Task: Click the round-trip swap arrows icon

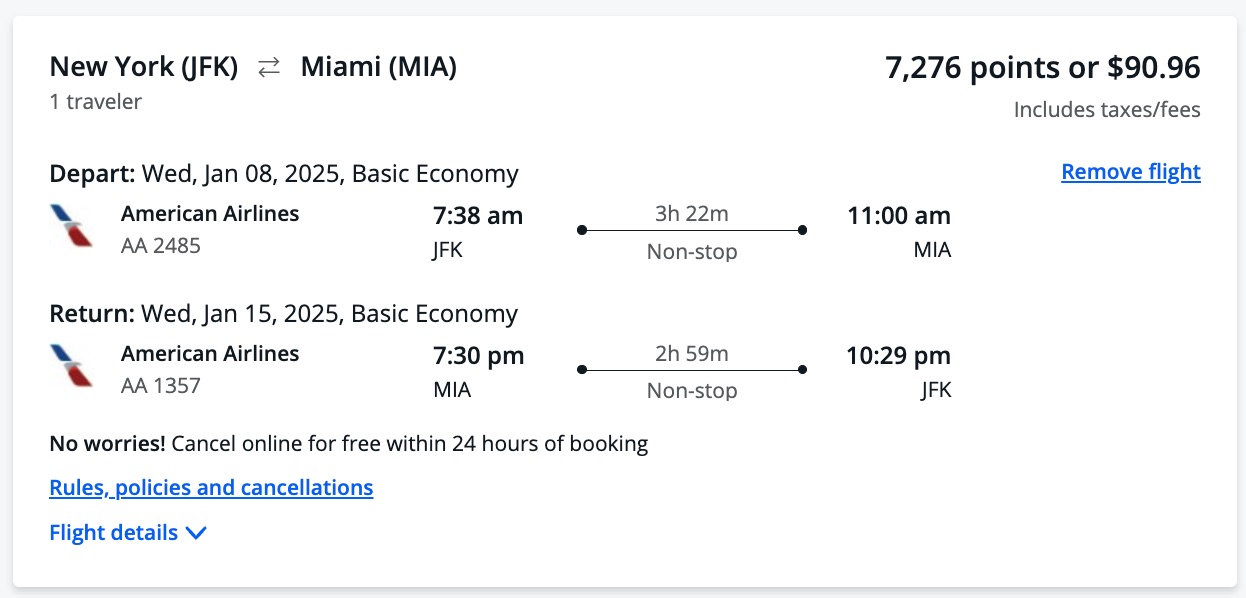Action: [x=268, y=67]
